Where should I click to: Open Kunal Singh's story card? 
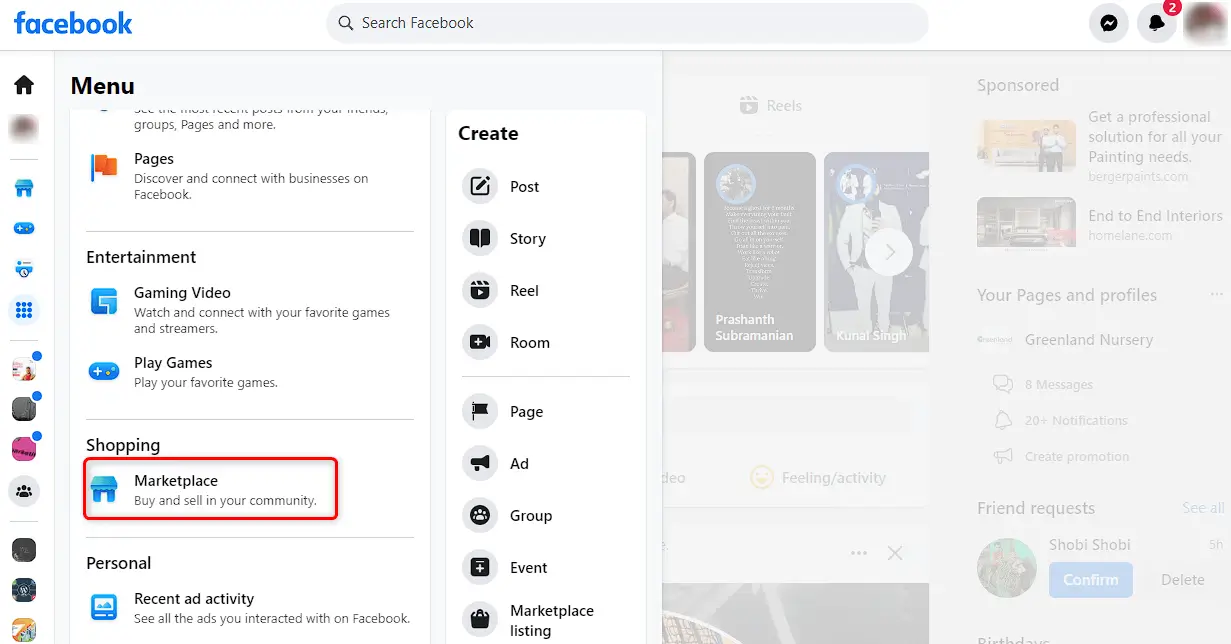(x=878, y=252)
